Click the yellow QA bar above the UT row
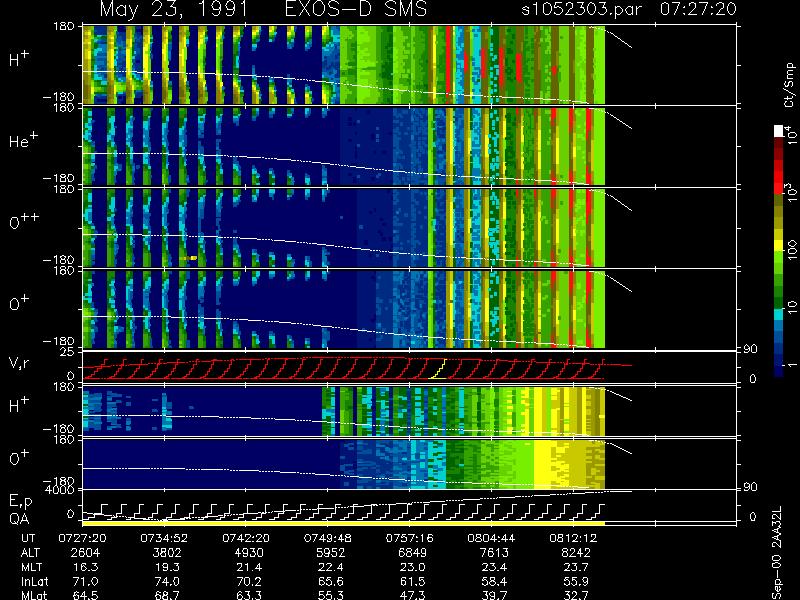The width and height of the screenshot is (800, 600). (343, 524)
